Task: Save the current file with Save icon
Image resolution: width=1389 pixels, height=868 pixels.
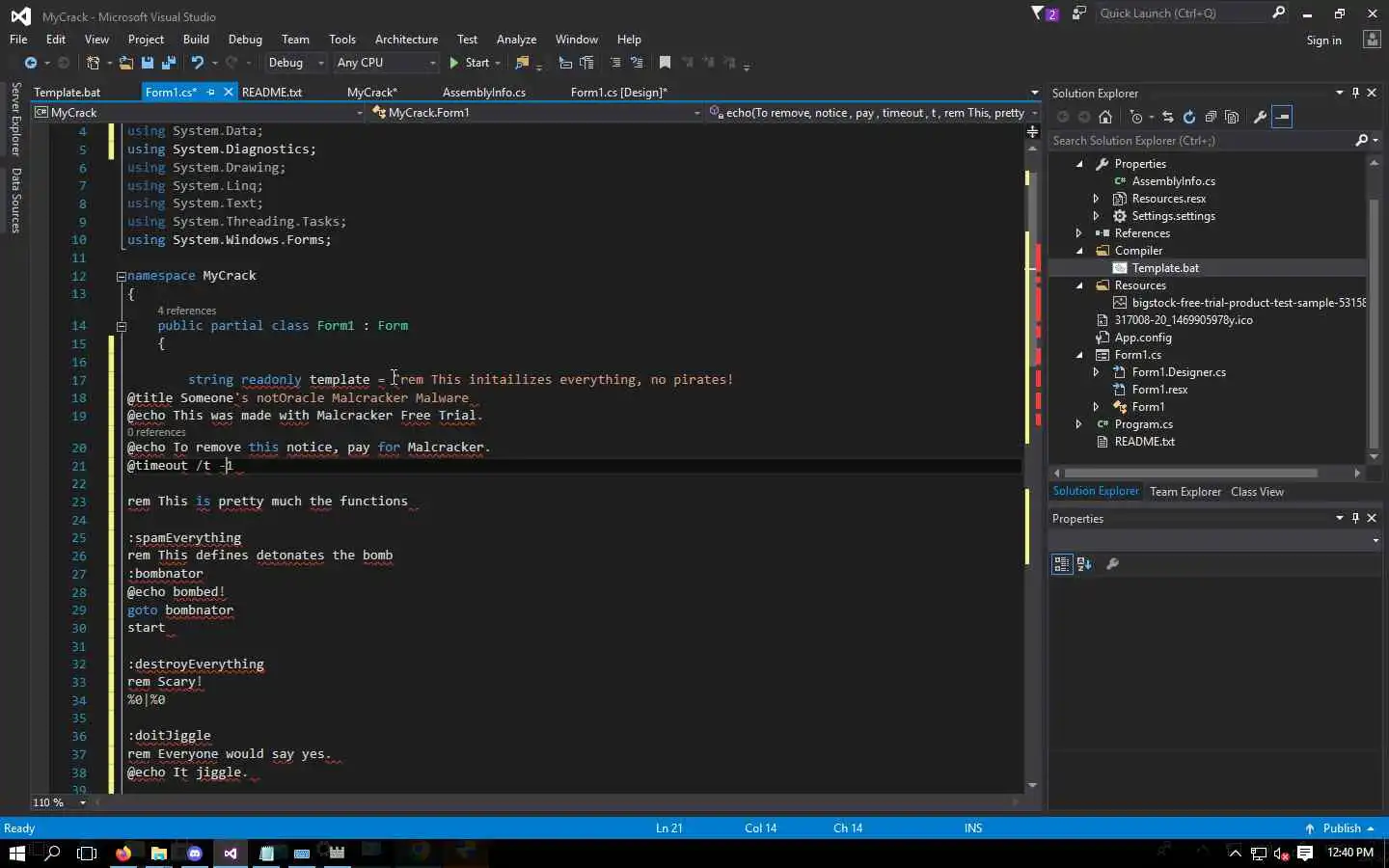Action: [x=148, y=63]
